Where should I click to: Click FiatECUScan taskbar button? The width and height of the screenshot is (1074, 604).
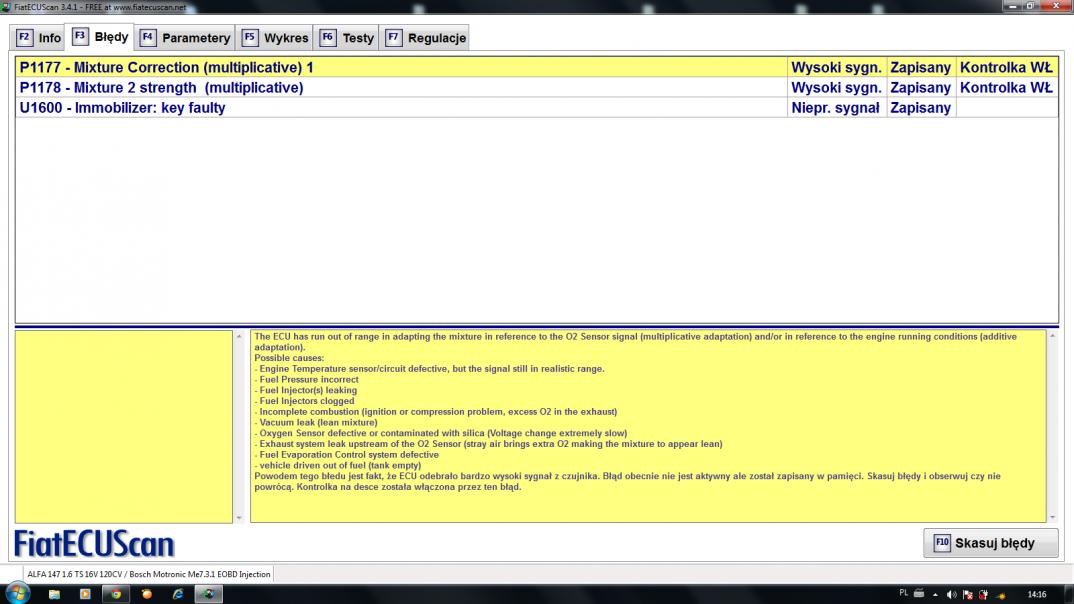point(208,594)
